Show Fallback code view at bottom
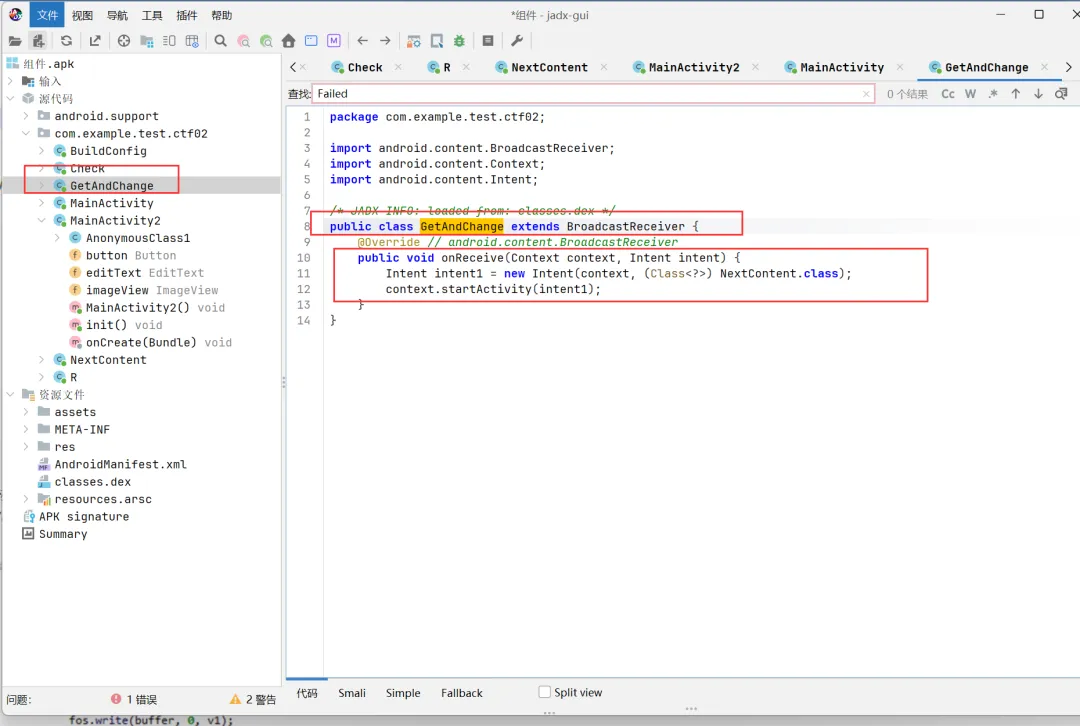Image resolution: width=1080 pixels, height=726 pixels. (x=461, y=693)
